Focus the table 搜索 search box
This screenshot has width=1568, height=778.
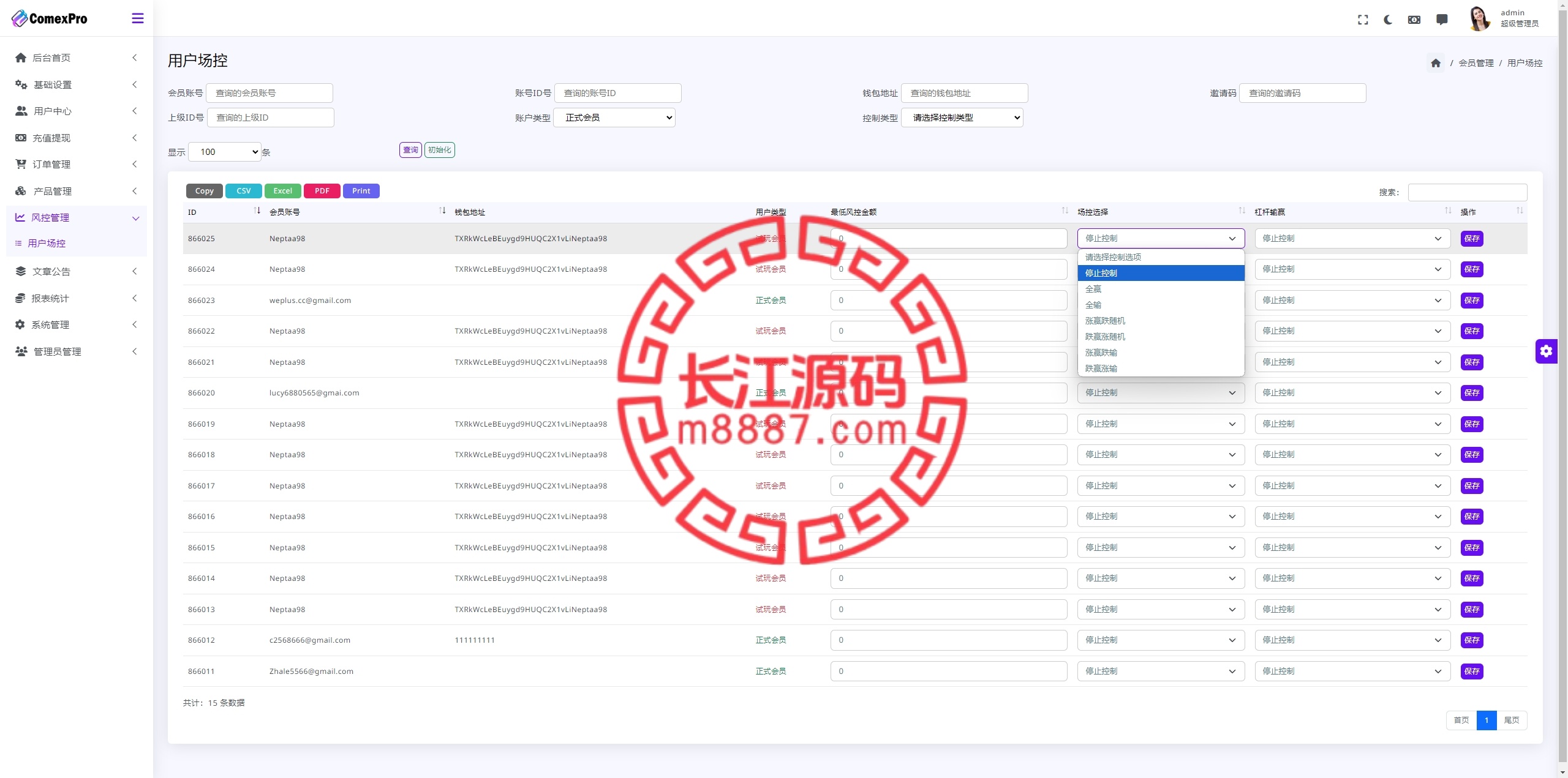click(1468, 192)
